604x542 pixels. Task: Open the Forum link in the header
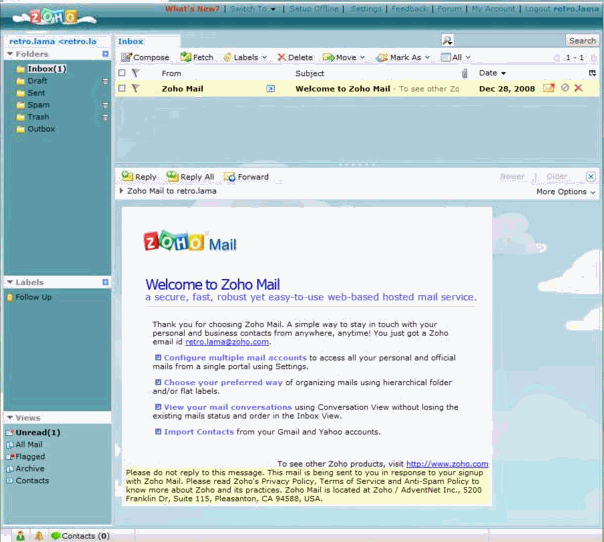449,8
